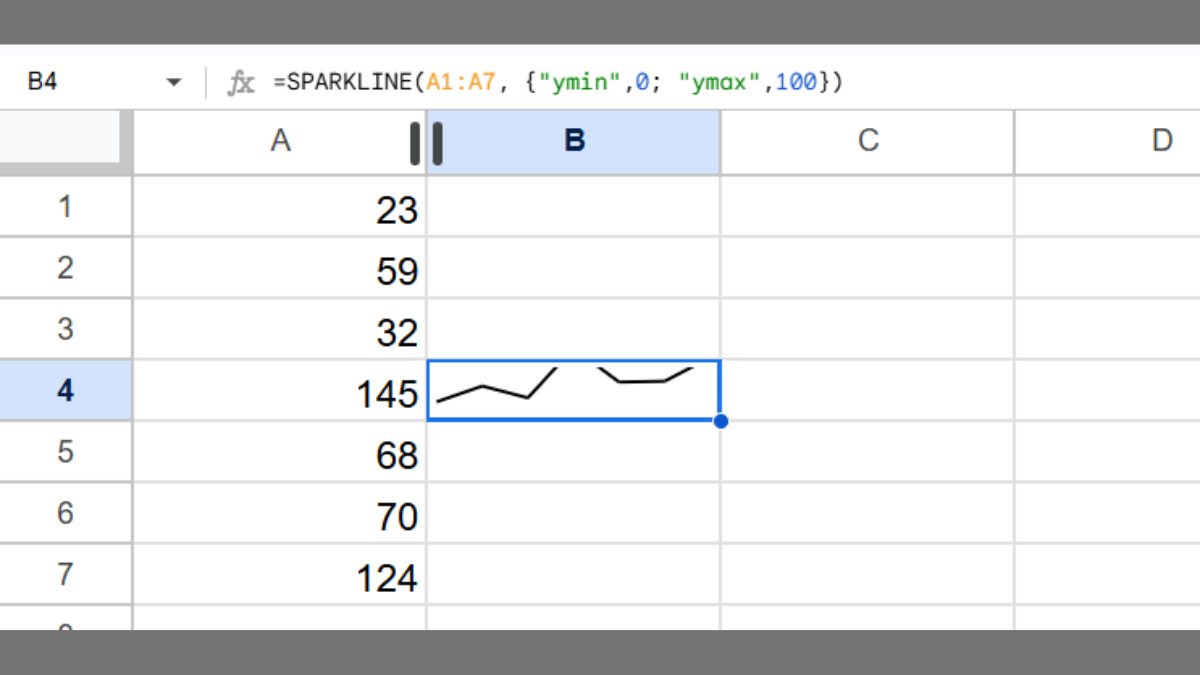The image size is (1200, 675).
Task: Click the sparkline chart cell B4
Action: pyautogui.click(x=574, y=390)
